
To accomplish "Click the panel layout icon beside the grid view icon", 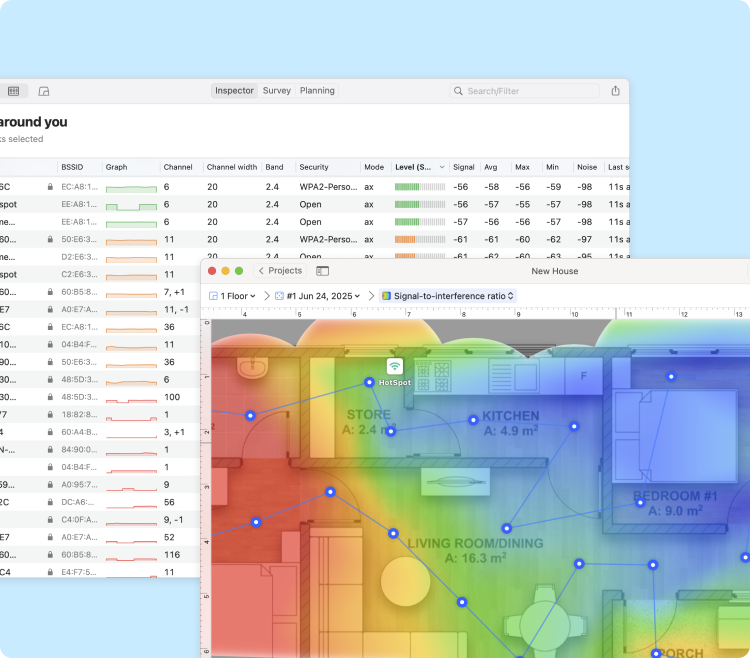I will coord(44,91).
